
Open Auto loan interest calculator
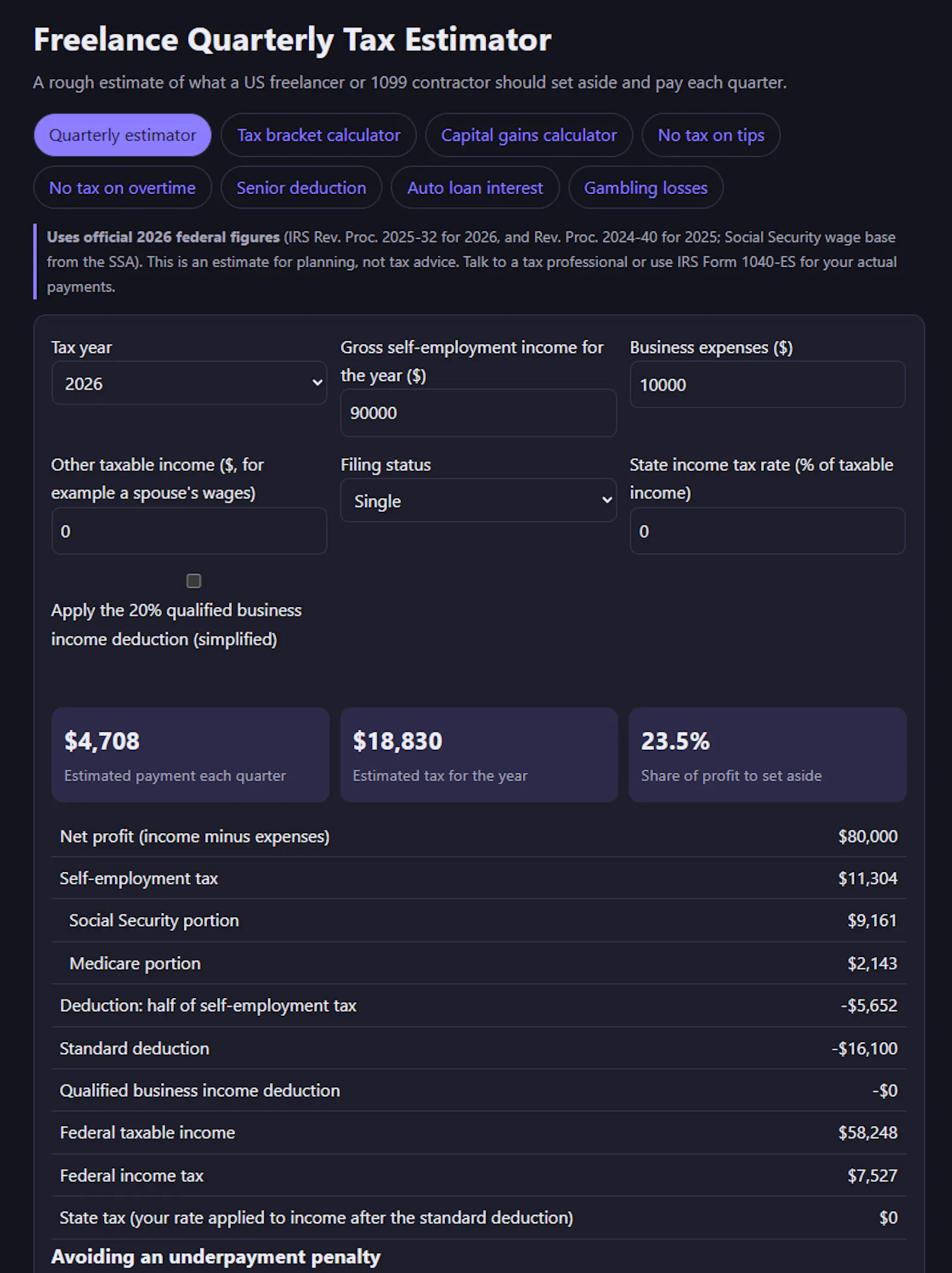pos(475,187)
